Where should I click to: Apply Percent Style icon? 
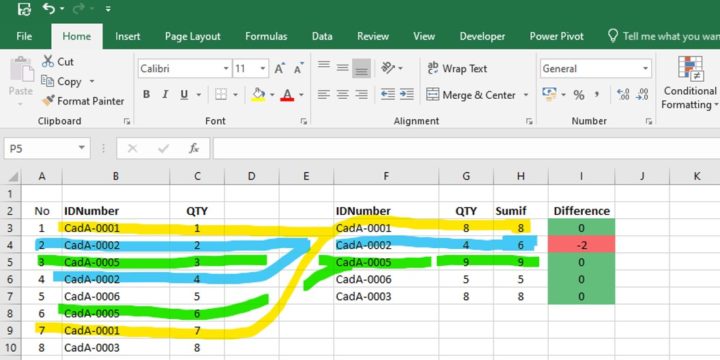[x=579, y=95]
